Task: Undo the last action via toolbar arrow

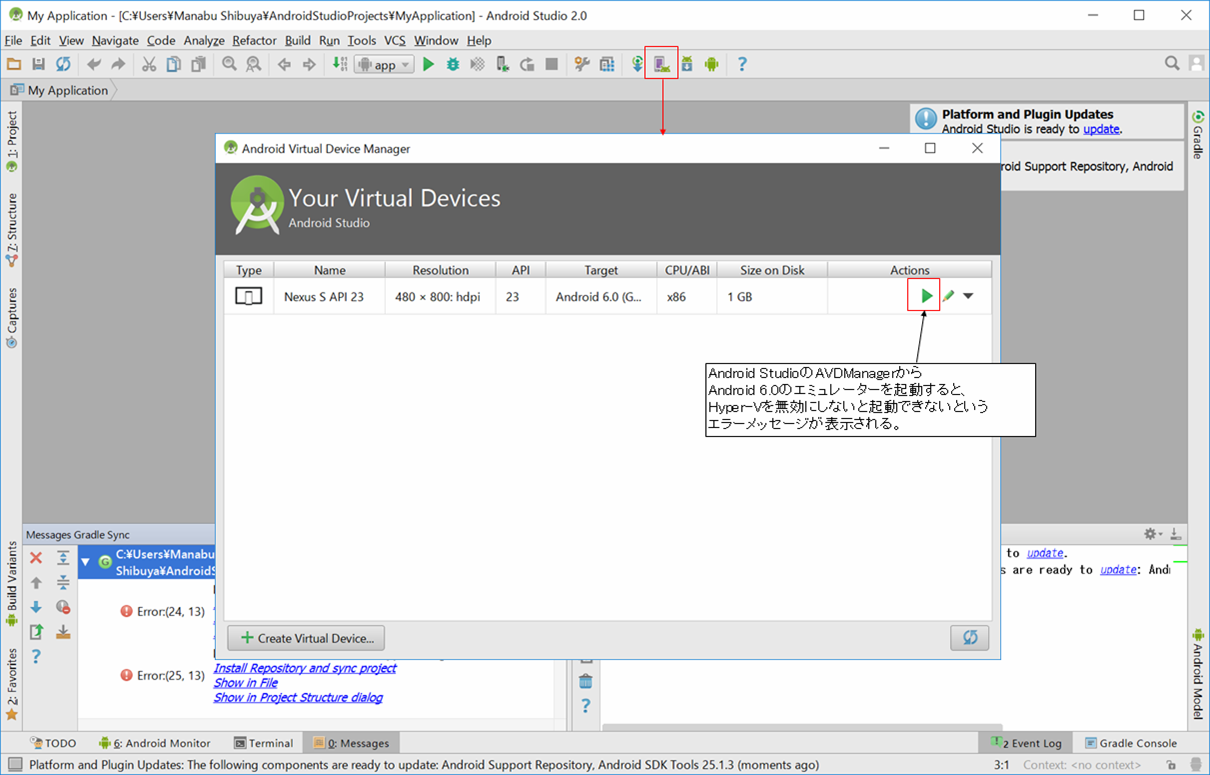Action: (94, 64)
